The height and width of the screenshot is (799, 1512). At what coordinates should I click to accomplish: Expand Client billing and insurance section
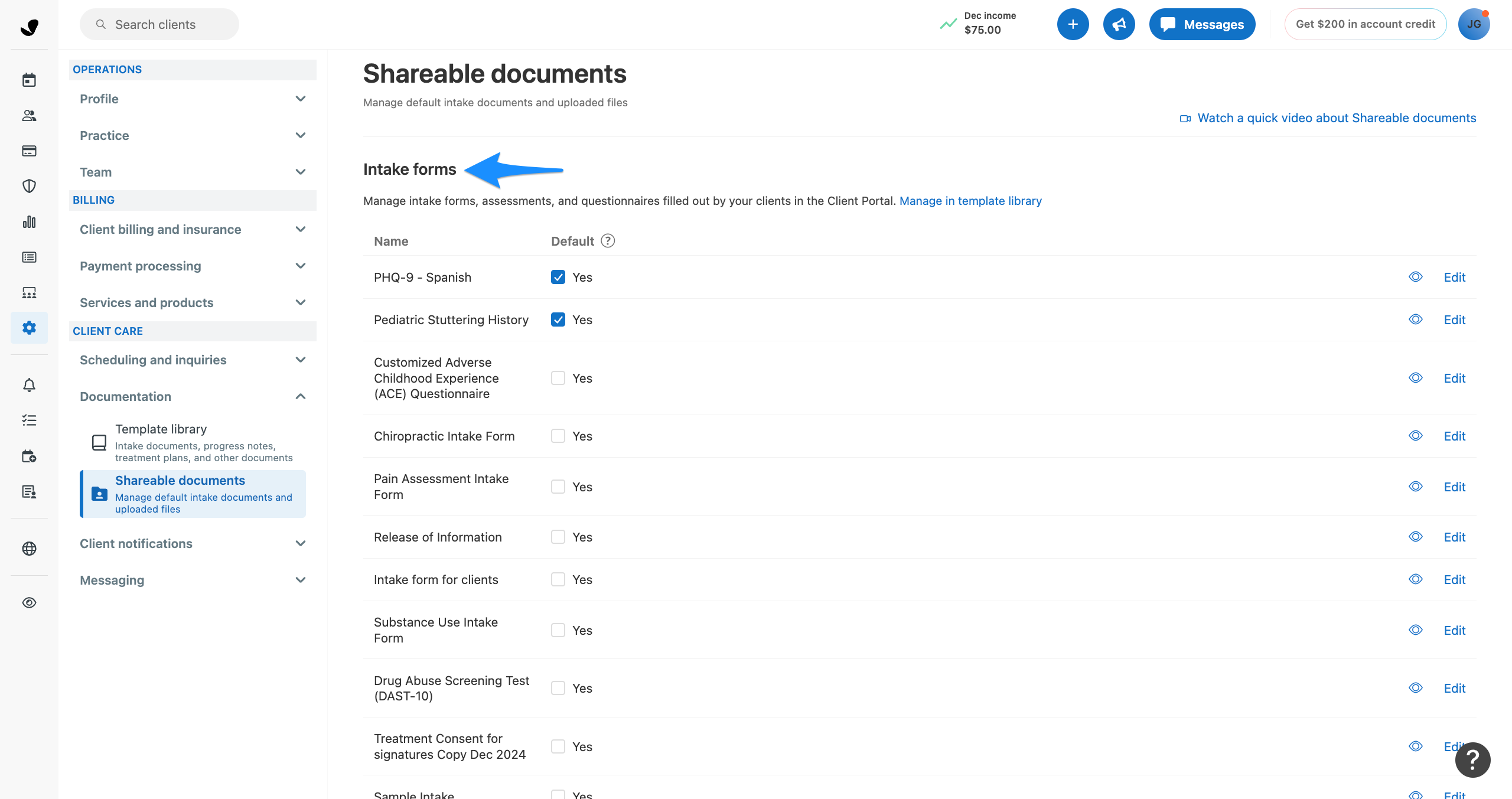[x=192, y=229]
